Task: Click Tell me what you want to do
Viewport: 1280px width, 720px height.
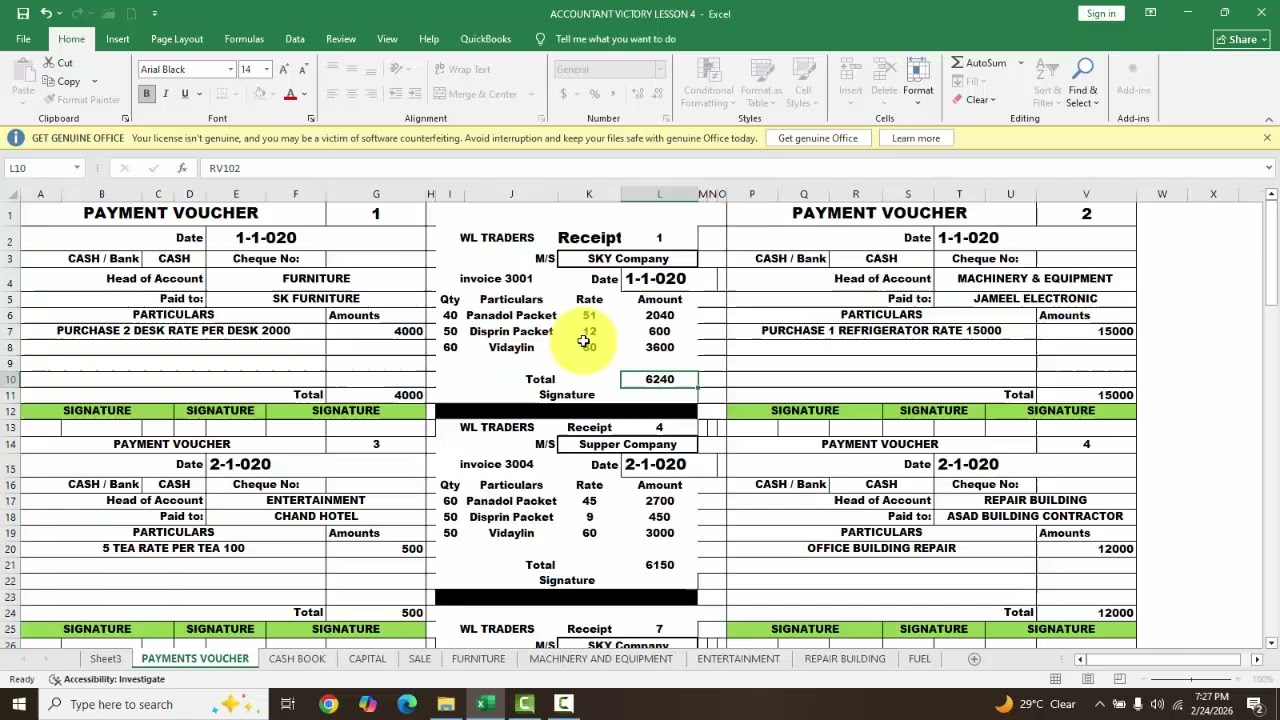Action: [x=615, y=39]
